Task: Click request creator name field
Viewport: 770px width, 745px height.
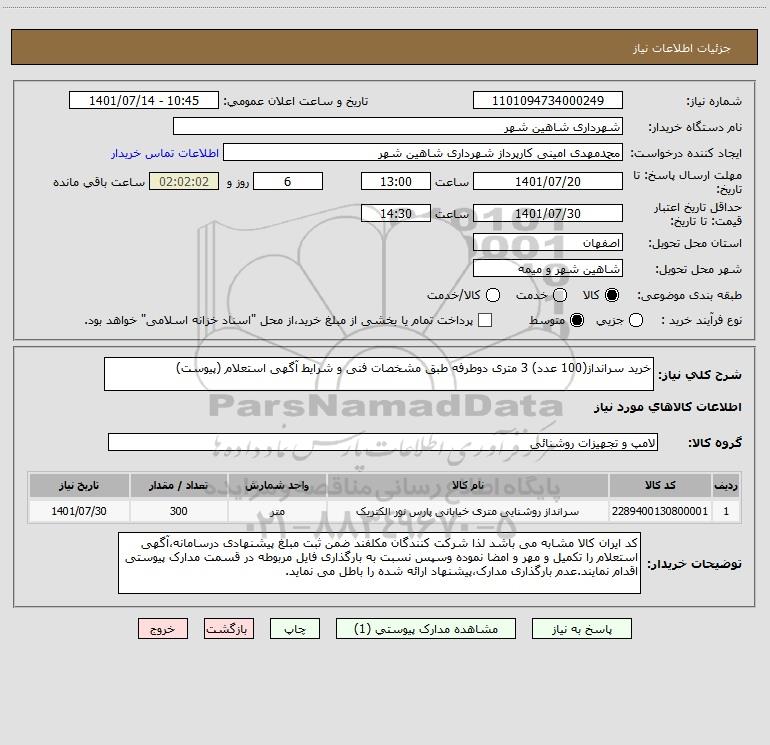Action: point(423,153)
